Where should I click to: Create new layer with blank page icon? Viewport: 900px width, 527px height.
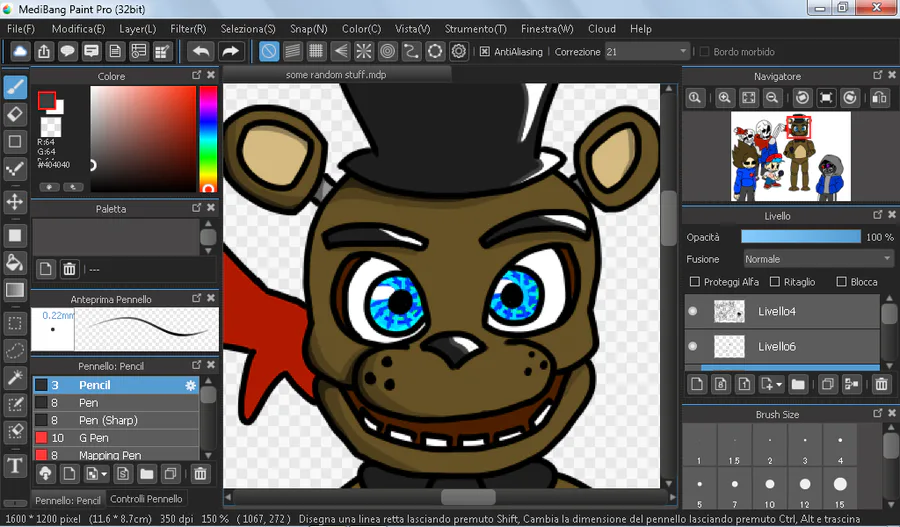[697, 384]
